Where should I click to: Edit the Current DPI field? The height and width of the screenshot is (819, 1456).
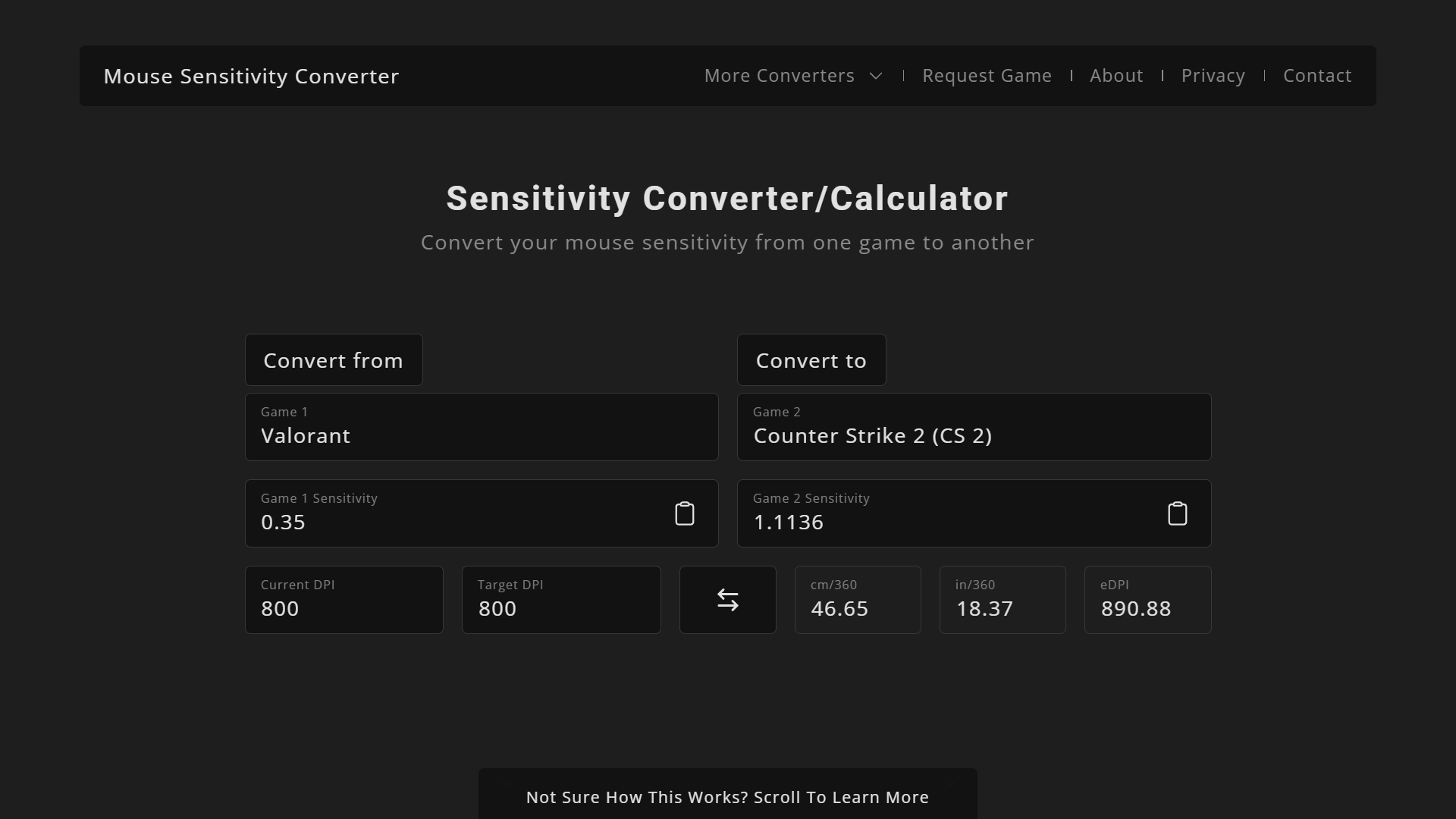point(344,607)
